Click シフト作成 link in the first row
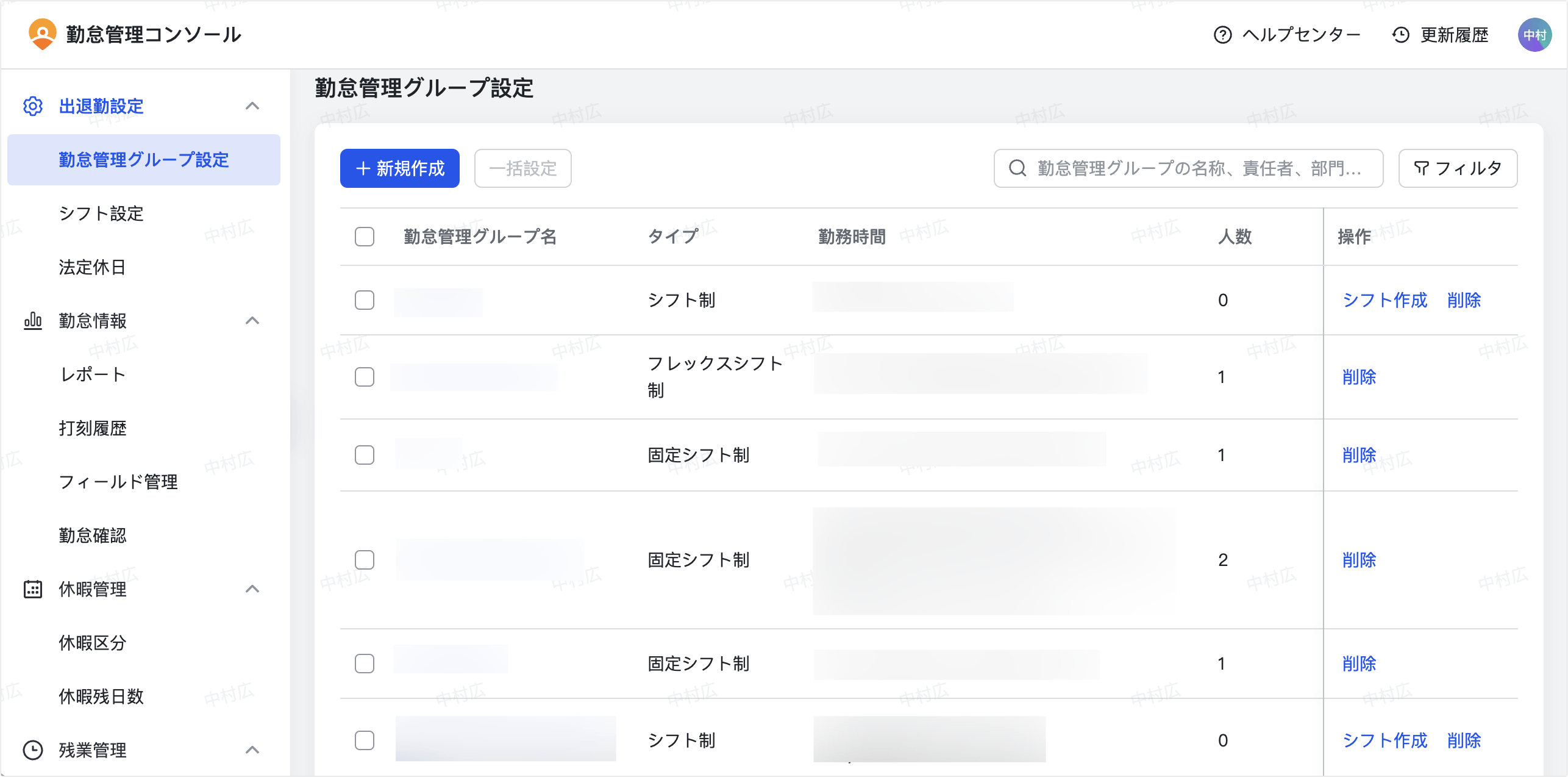 point(1384,300)
